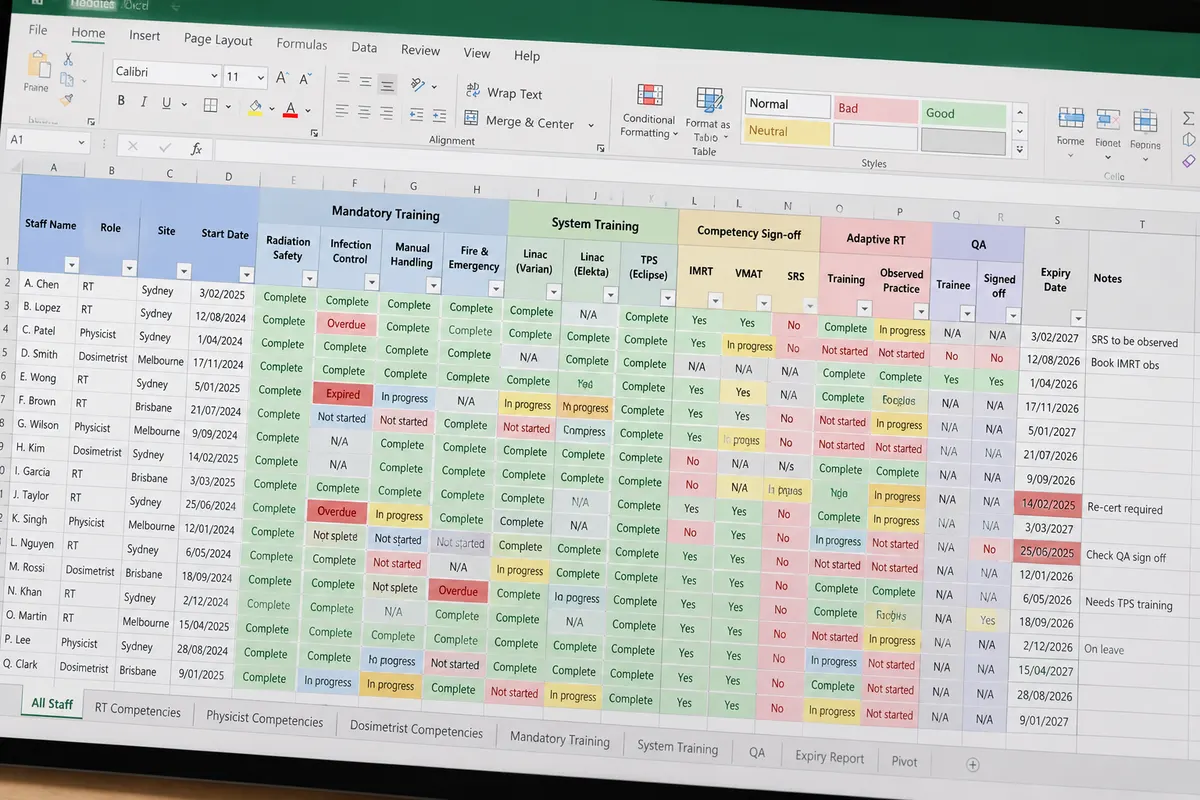Add a new sheet with the plus icon

click(x=972, y=764)
